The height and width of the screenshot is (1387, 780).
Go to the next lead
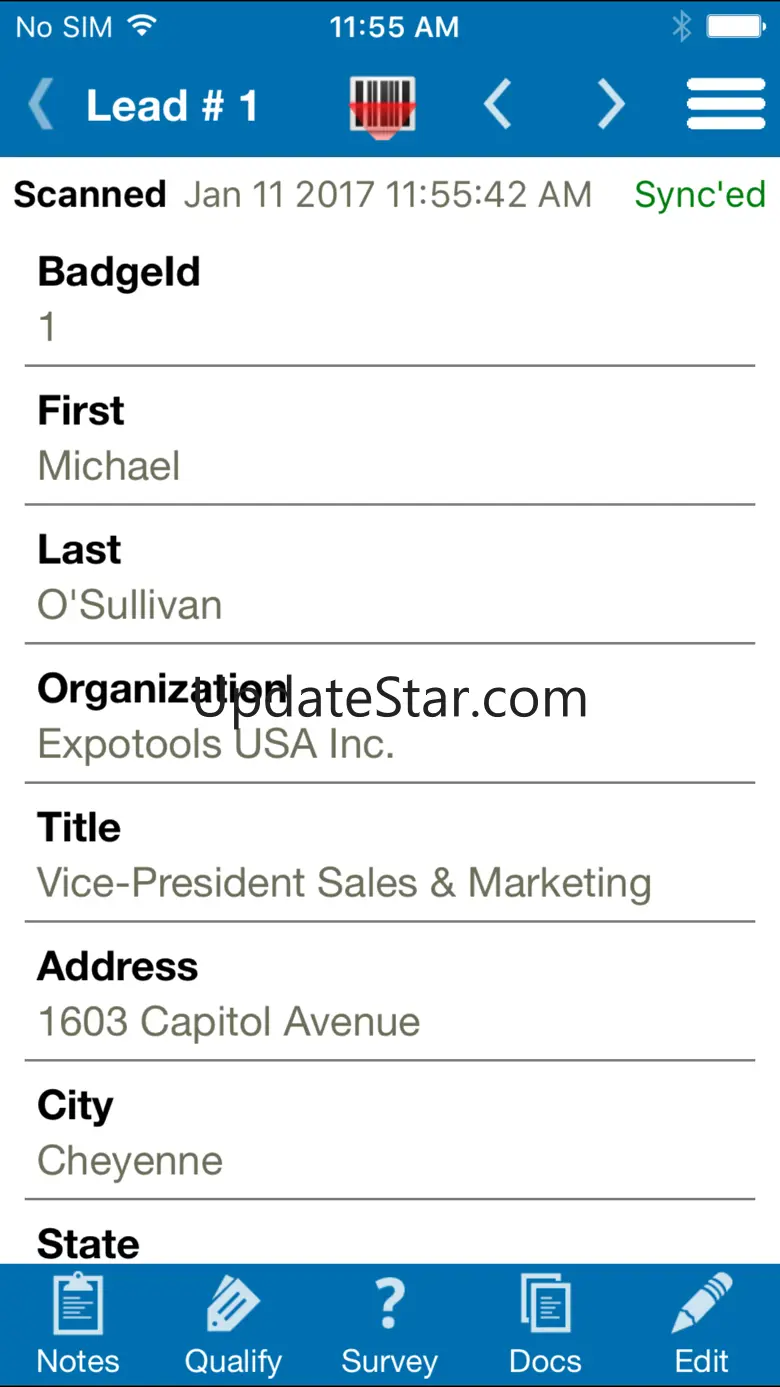coord(611,105)
